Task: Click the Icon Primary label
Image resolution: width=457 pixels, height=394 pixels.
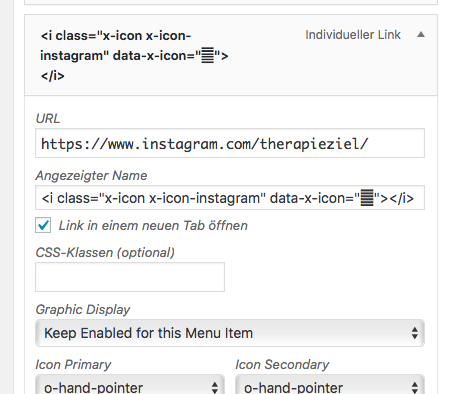Action: [x=73, y=365]
